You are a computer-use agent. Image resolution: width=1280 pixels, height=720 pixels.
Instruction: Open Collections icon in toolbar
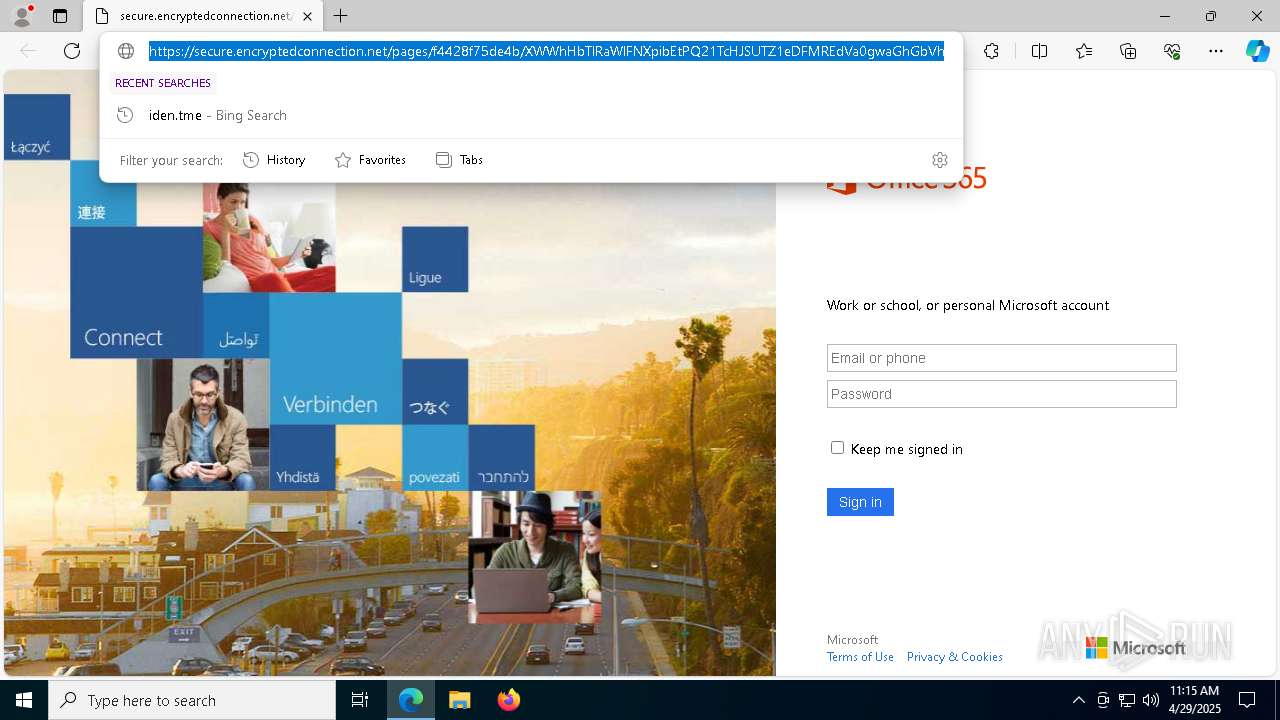pyautogui.click(x=1128, y=51)
